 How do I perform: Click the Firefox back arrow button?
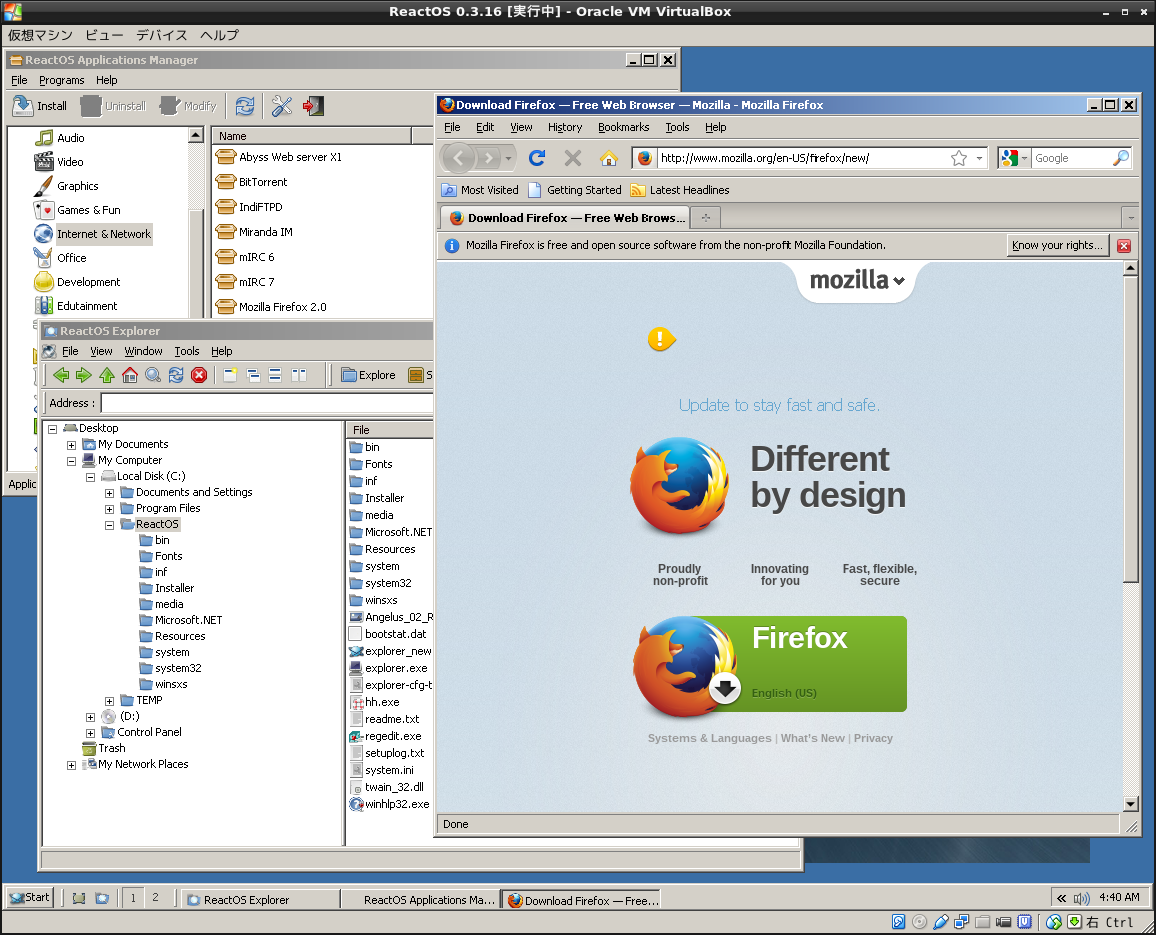coord(459,158)
